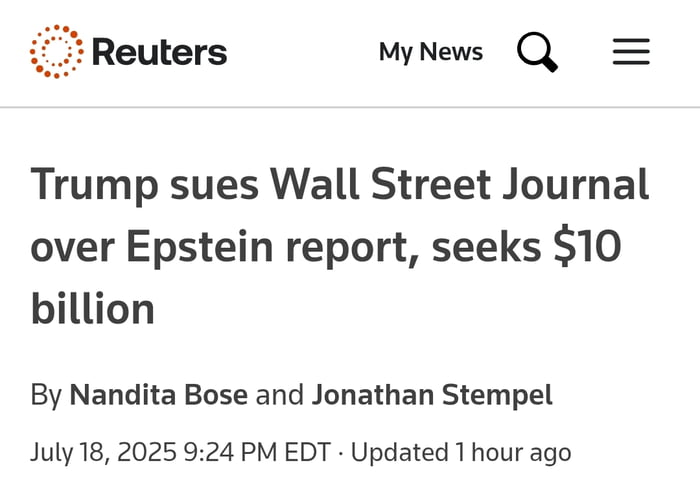Open author Nandita Bose's profile

[x=158, y=395]
